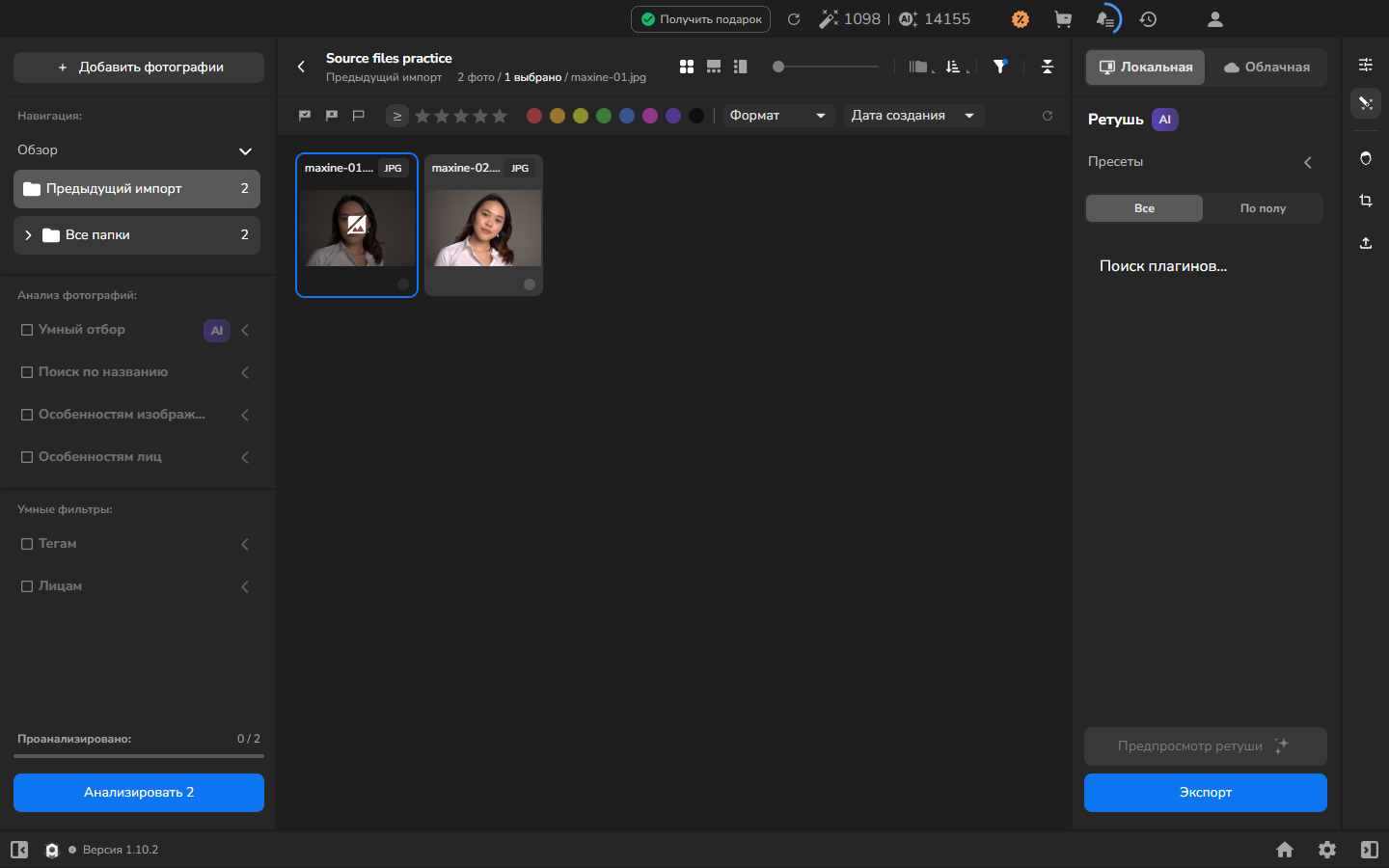The height and width of the screenshot is (868, 1389).
Task: Click Добавить фотографии button
Action: pos(139,68)
